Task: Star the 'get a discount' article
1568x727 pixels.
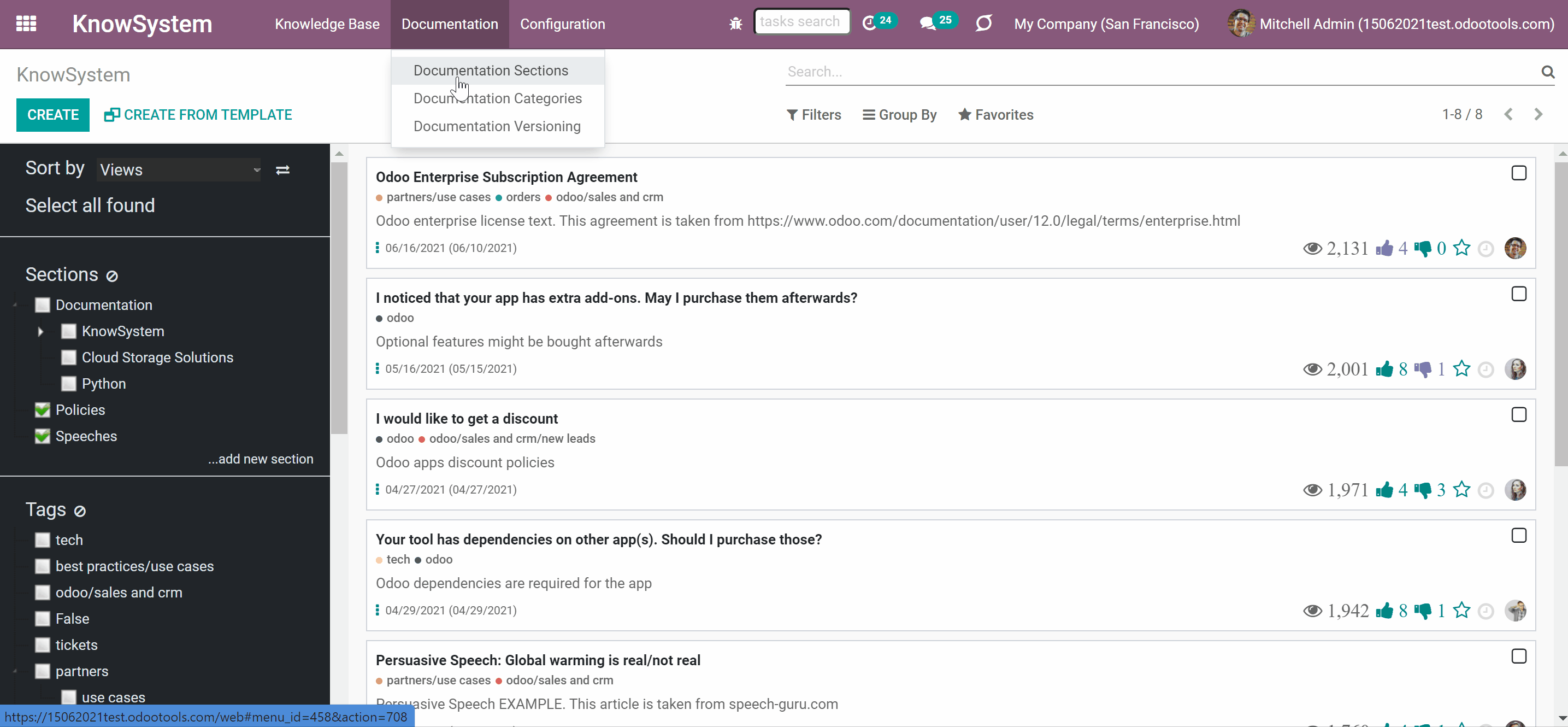Action: point(1461,489)
